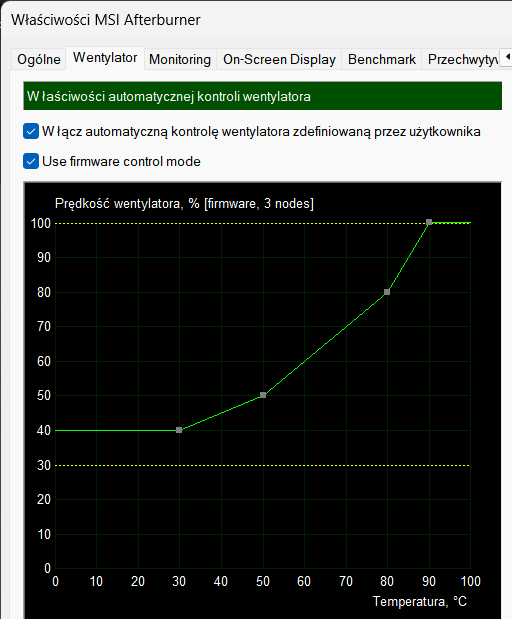Select the Wentylator tab
The height and width of the screenshot is (619, 512).
pyautogui.click(x=105, y=58)
